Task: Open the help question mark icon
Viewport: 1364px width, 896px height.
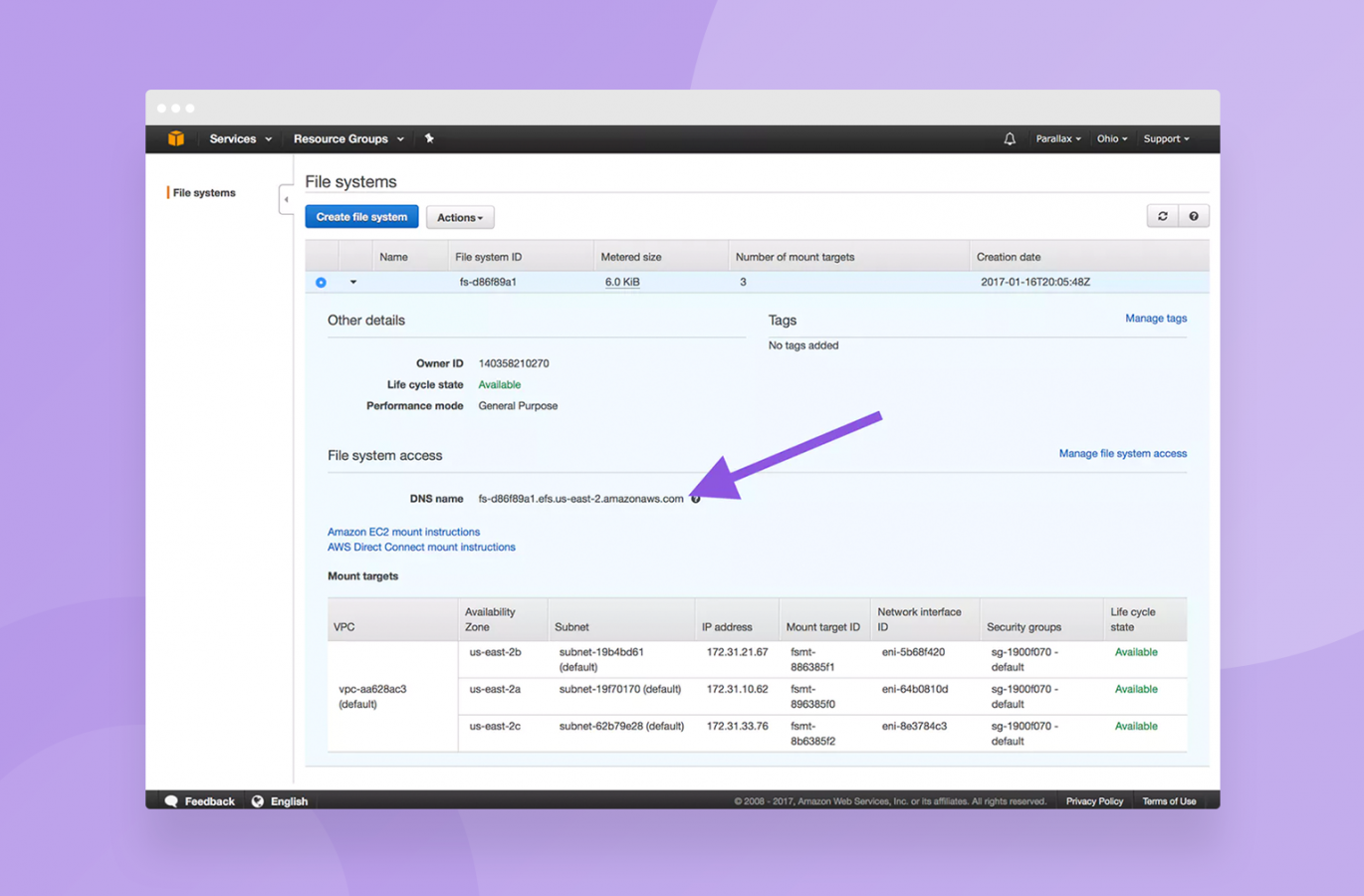Action: [1194, 216]
